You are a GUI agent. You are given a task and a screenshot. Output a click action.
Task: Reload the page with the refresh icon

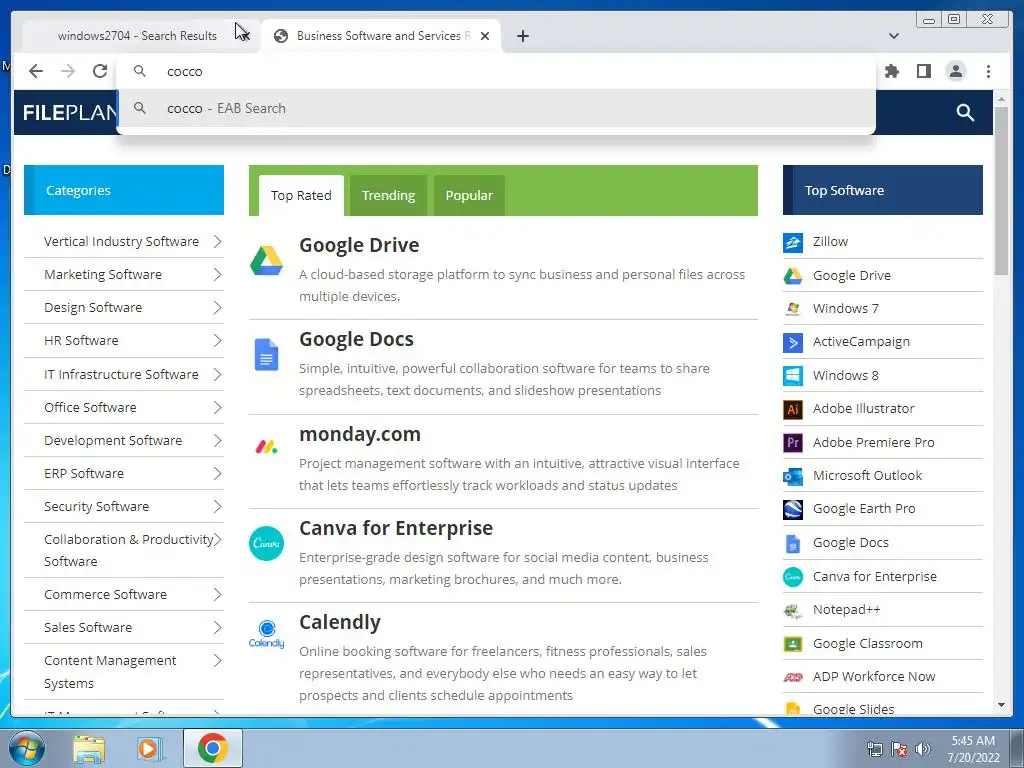(x=100, y=71)
